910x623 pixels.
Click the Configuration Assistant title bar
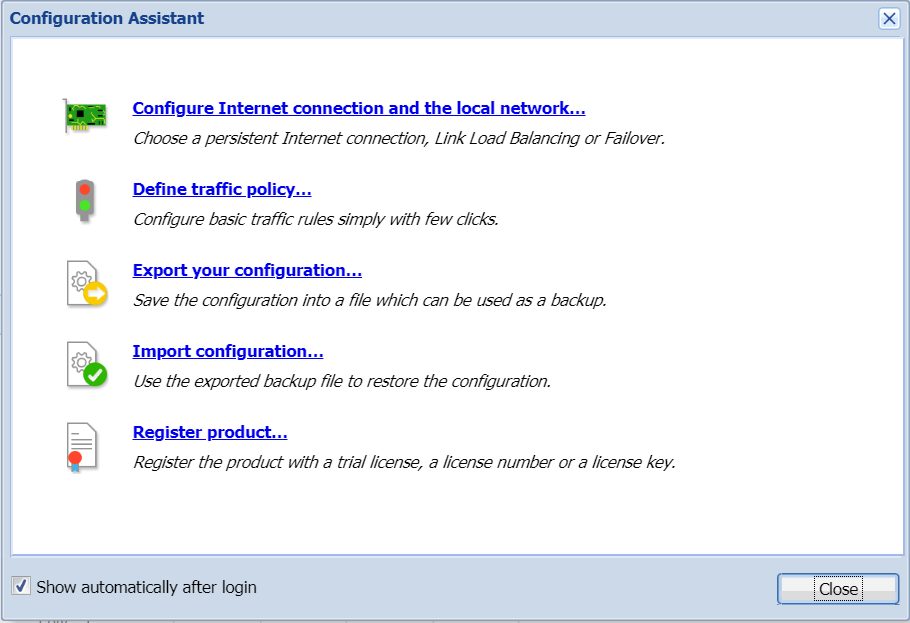point(400,18)
